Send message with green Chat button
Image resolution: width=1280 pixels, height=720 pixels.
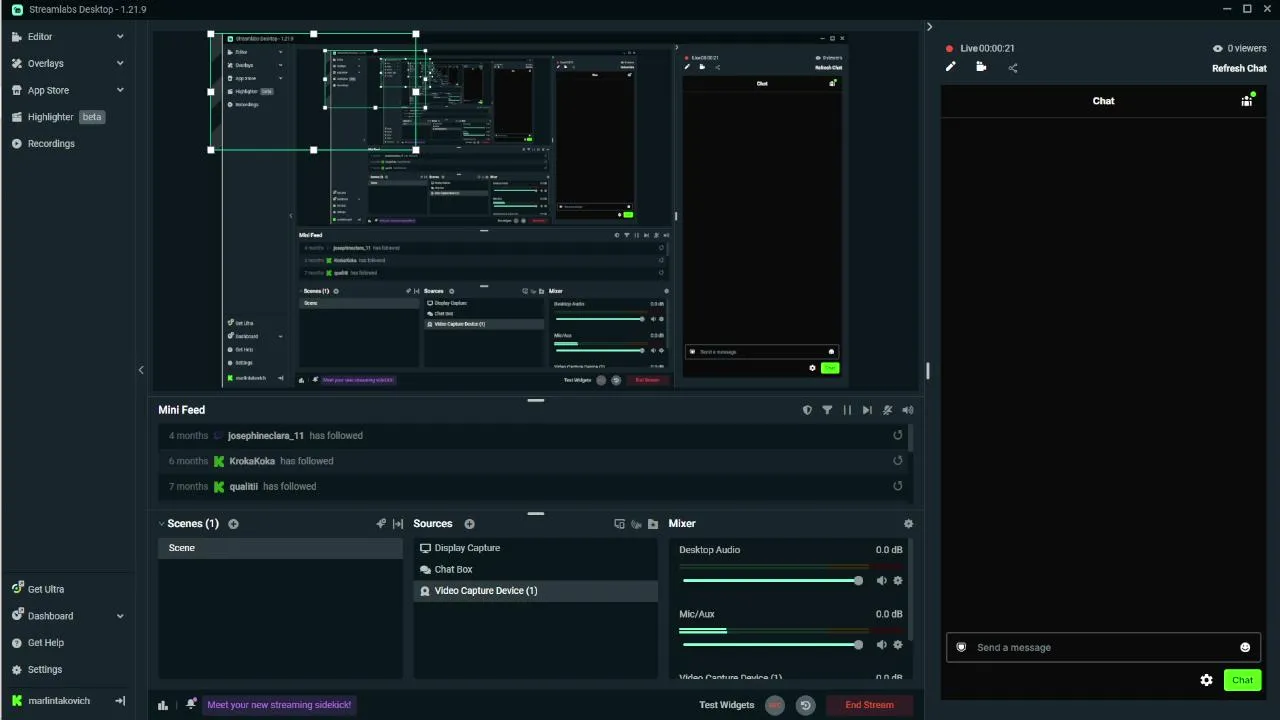[x=1242, y=680]
